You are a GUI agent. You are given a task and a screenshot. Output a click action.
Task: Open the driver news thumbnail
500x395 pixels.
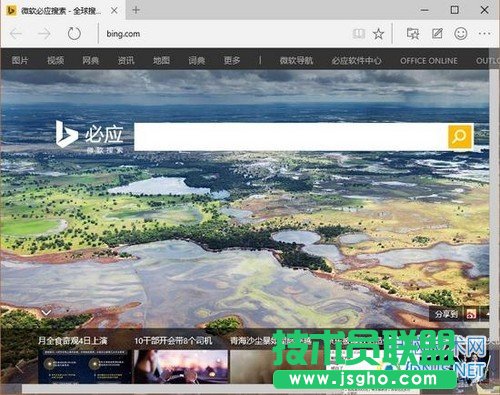[181, 367]
